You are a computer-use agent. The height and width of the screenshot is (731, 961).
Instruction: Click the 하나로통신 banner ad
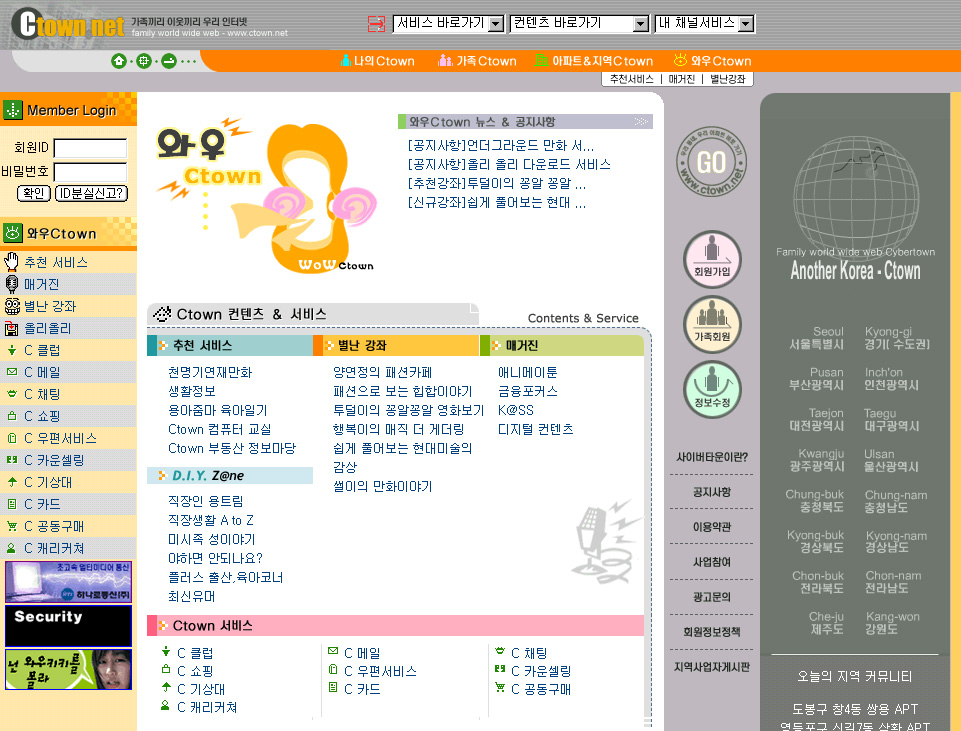(x=69, y=581)
